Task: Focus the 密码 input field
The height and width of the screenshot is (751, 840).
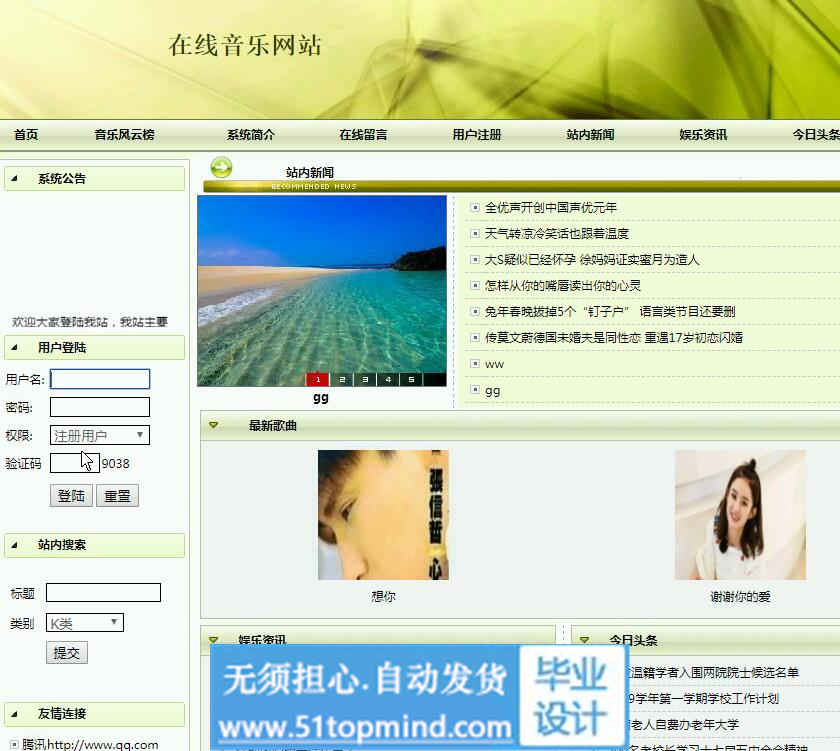Action: click(x=100, y=407)
